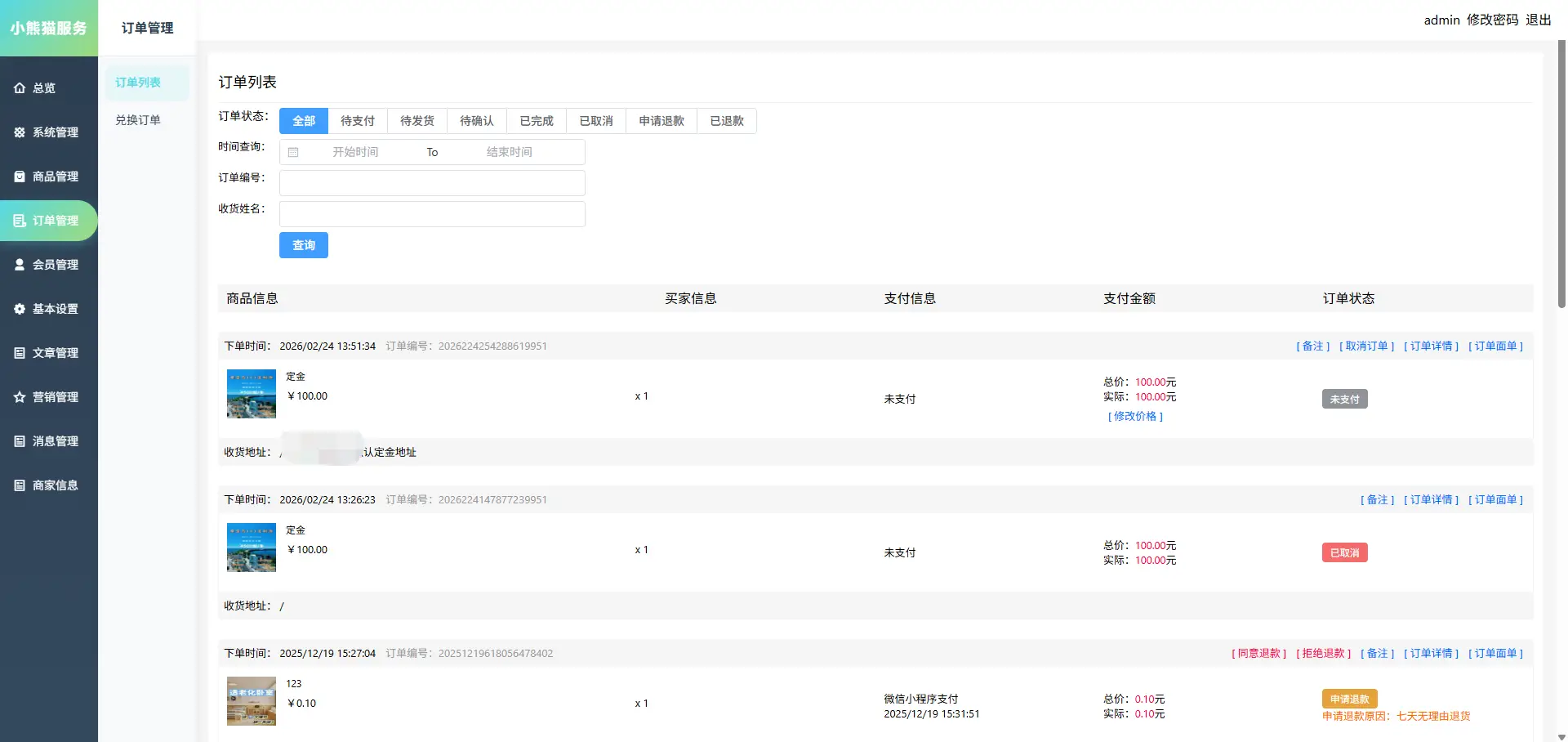Open the 开始时间 date picker

tap(355, 152)
